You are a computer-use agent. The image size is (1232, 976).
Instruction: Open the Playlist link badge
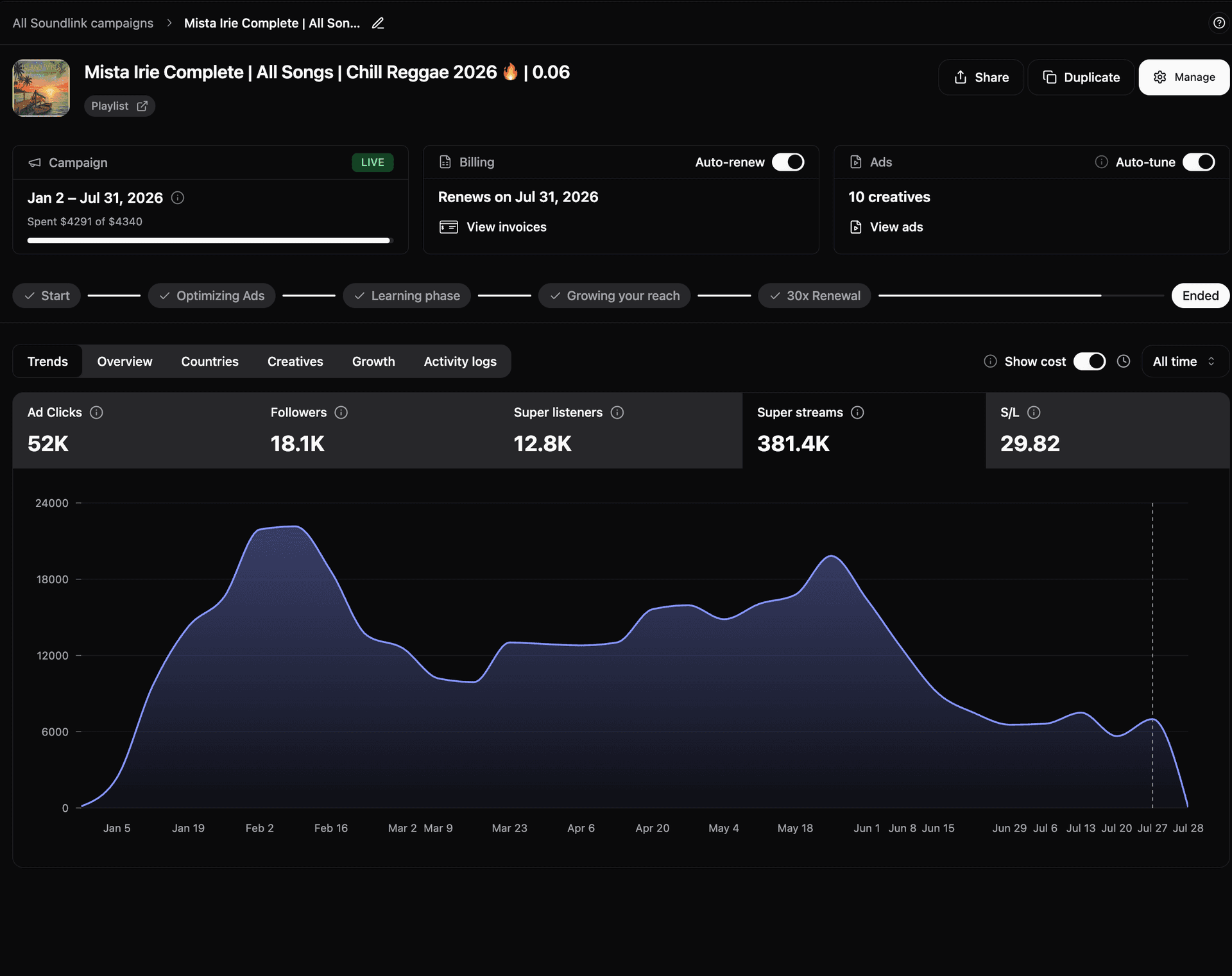[x=119, y=106]
